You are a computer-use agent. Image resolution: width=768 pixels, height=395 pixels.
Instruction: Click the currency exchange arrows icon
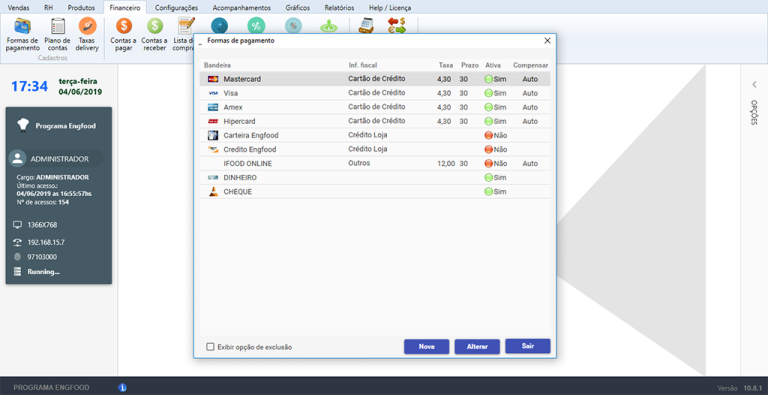click(397, 25)
